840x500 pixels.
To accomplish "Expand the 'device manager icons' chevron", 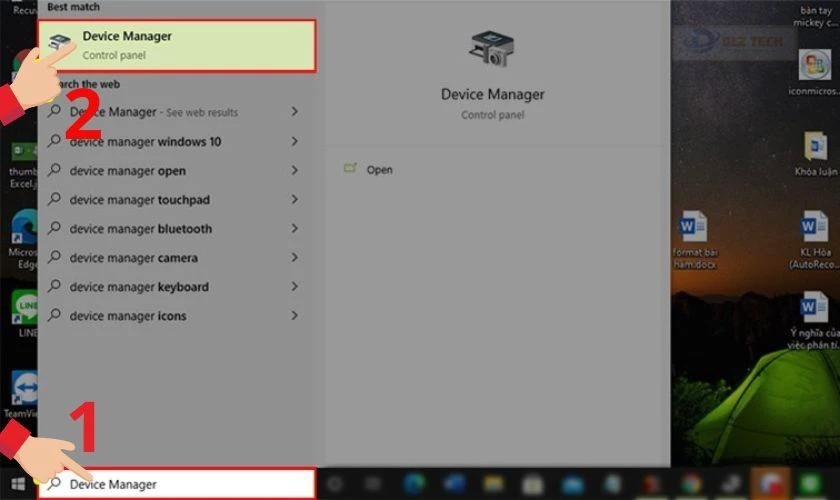I will [295, 315].
